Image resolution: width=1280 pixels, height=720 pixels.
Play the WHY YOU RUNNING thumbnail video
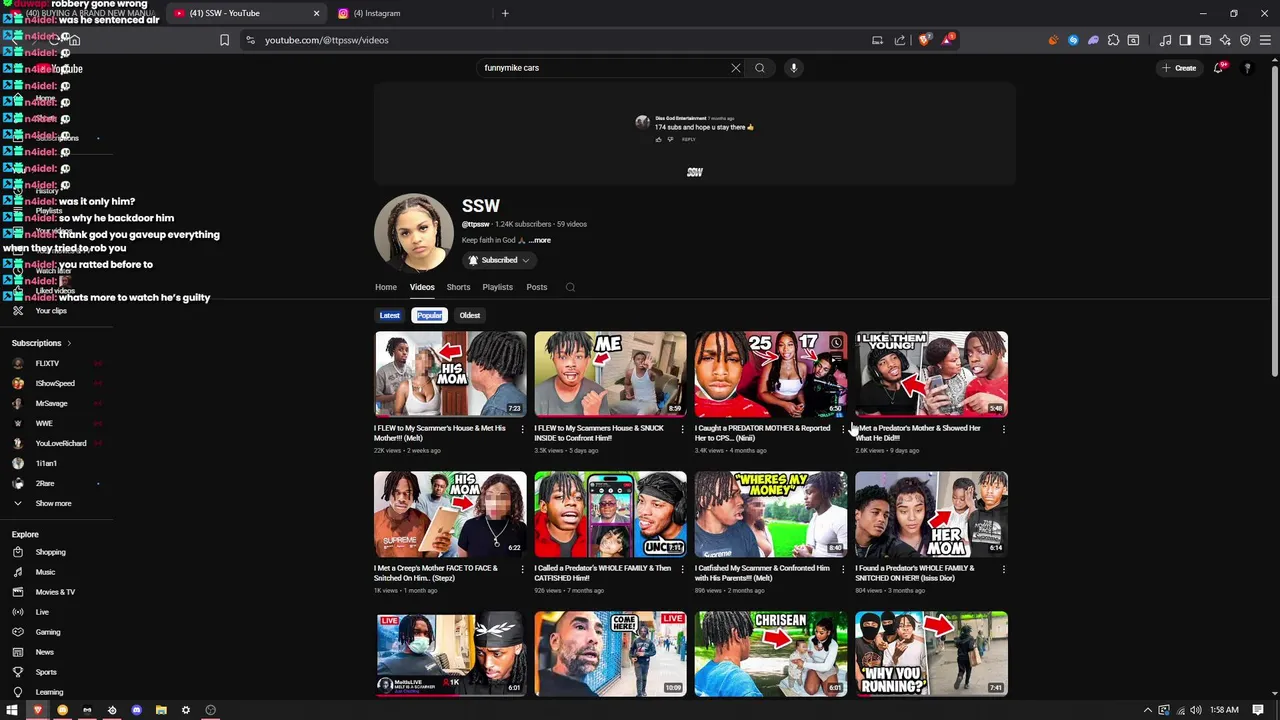tap(931, 654)
